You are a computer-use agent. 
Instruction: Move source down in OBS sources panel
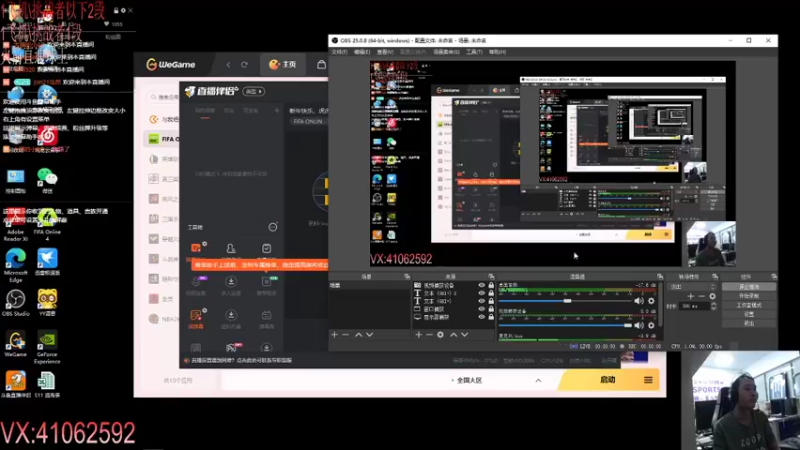pyautogui.click(x=464, y=335)
